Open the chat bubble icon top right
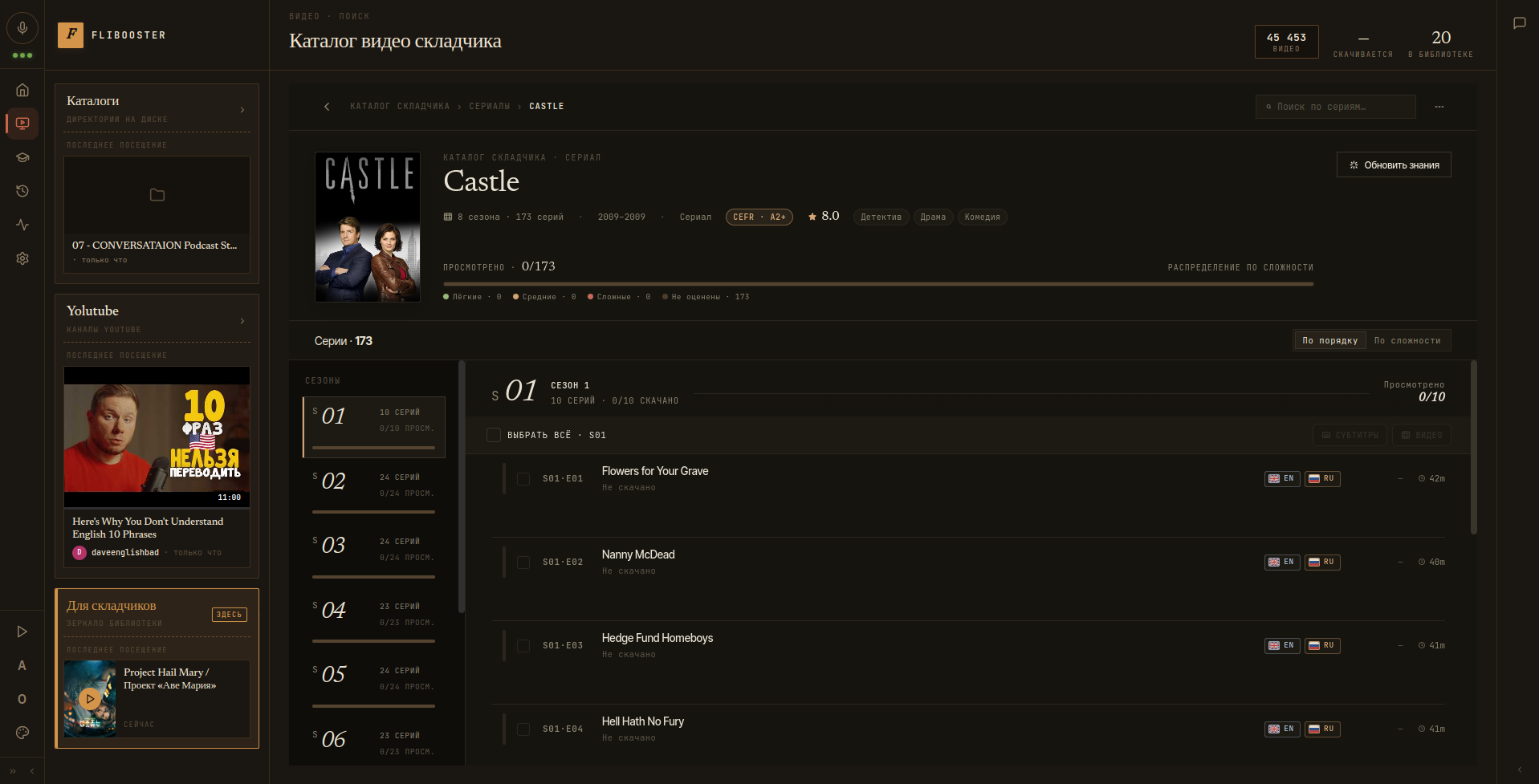Screen dimensions: 1539x784 click(x=1519, y=23)
